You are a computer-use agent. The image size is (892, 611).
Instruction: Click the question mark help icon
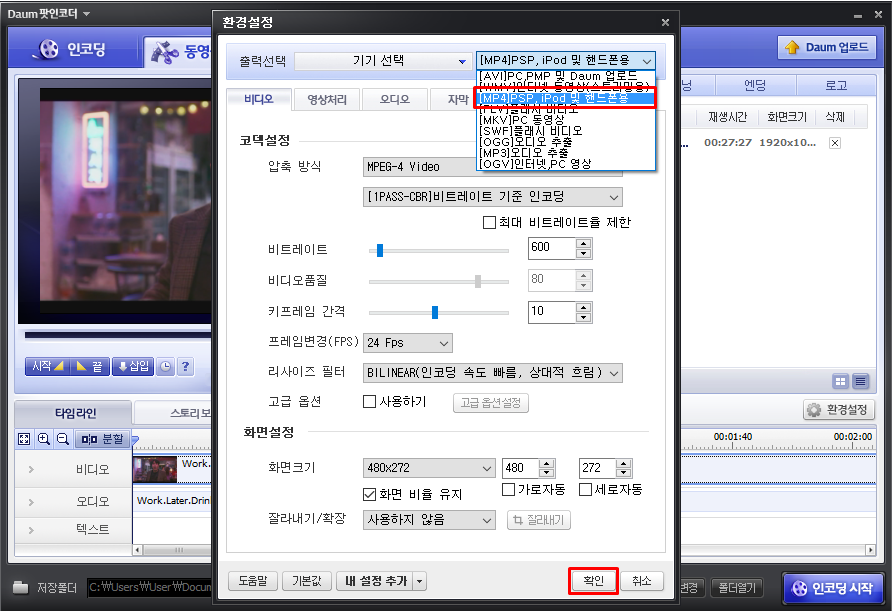point(185,366)
